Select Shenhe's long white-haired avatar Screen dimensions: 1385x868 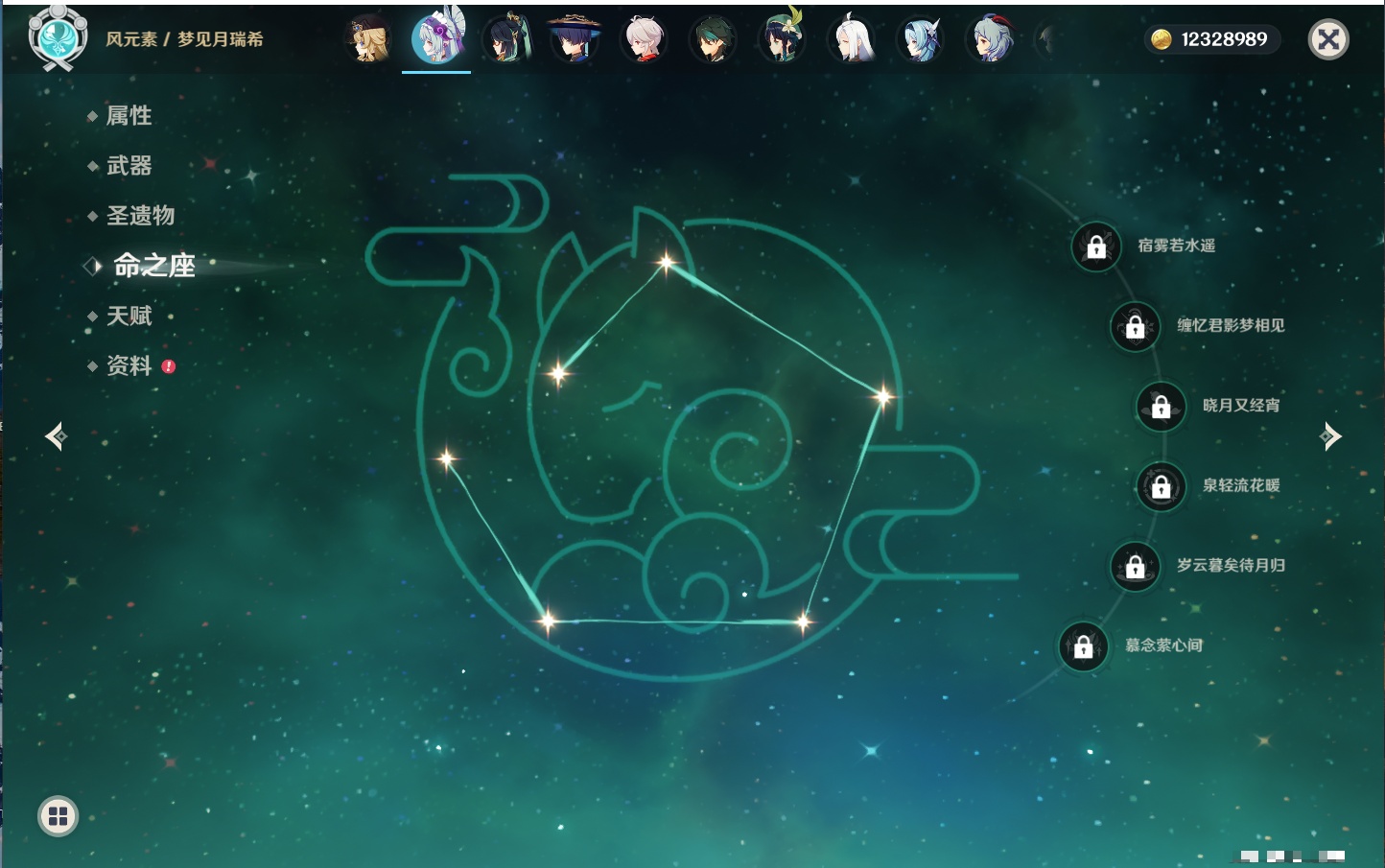point(852,39)
